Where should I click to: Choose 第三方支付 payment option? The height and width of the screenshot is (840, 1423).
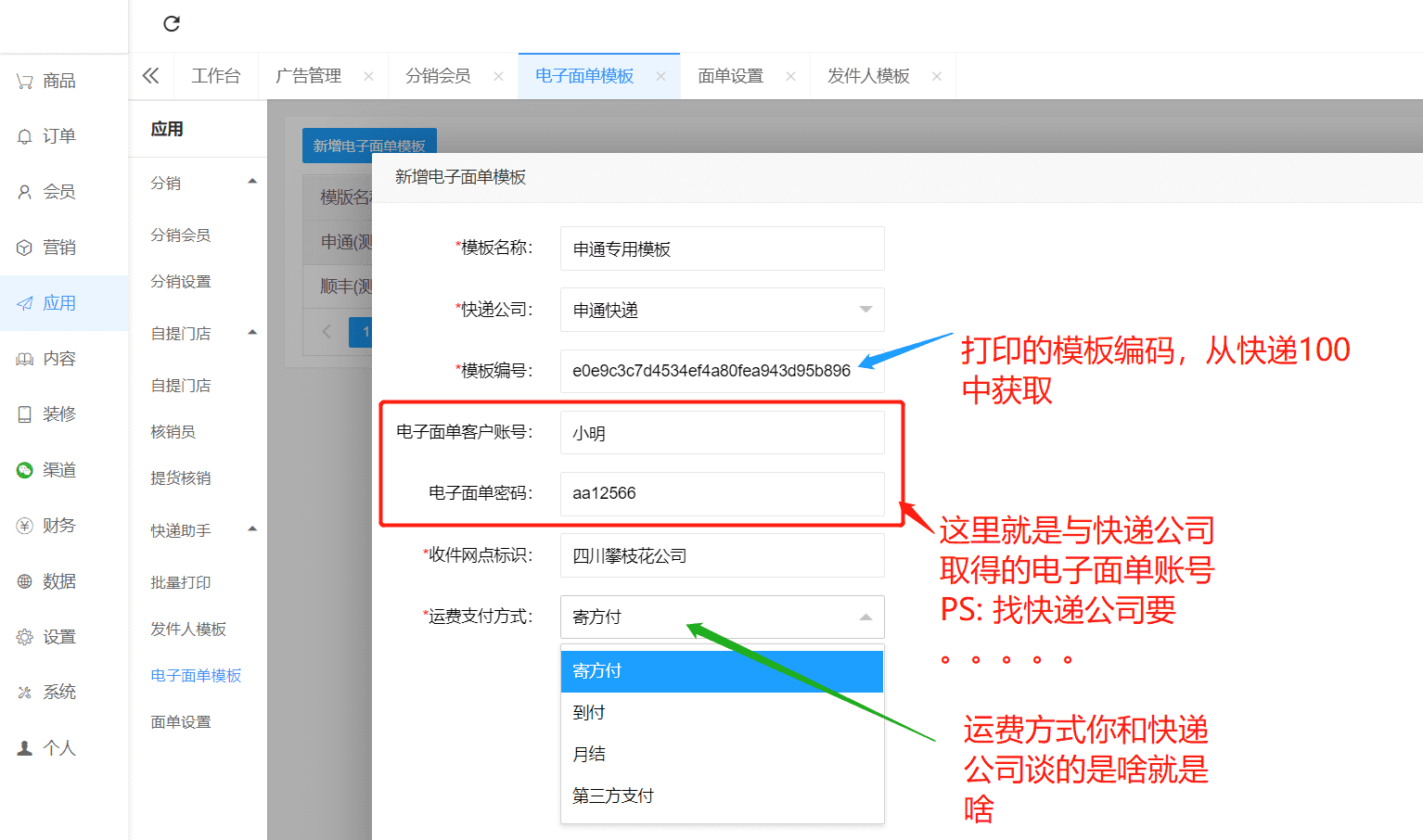click(613, 795)
